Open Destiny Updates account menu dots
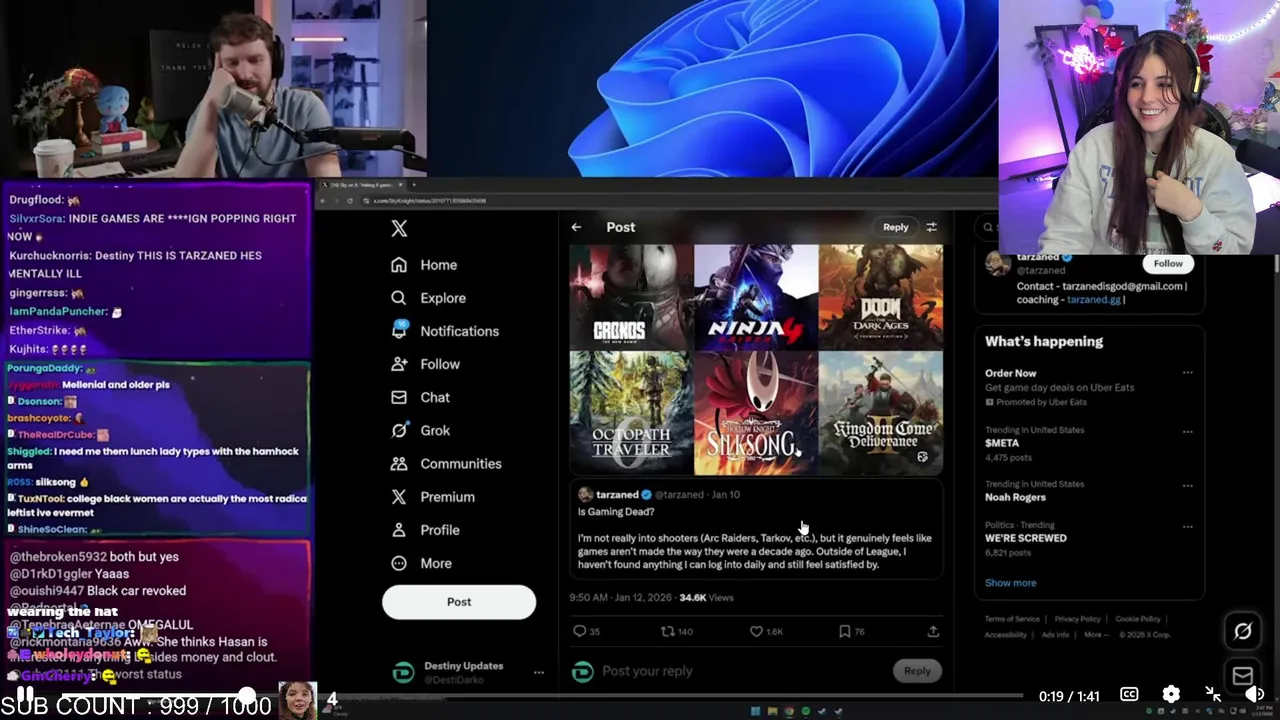1280x720 pixels. [538, 673]
